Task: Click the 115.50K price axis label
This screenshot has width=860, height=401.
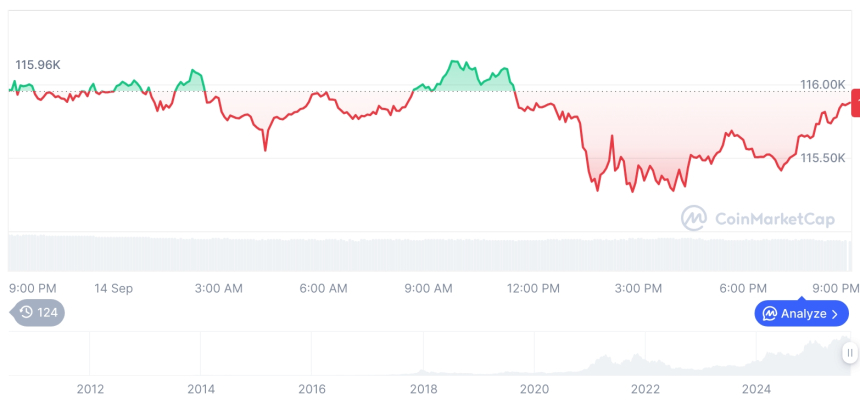Action: [823, 158]
